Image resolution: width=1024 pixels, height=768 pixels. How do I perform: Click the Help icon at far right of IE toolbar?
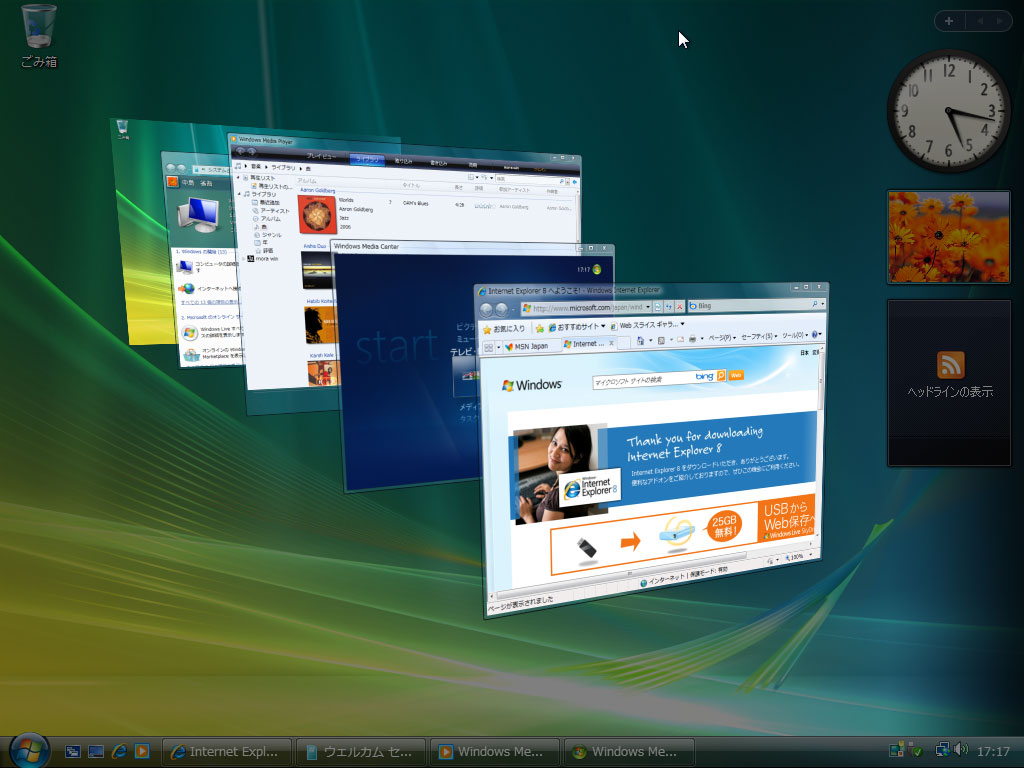(816, 338)
